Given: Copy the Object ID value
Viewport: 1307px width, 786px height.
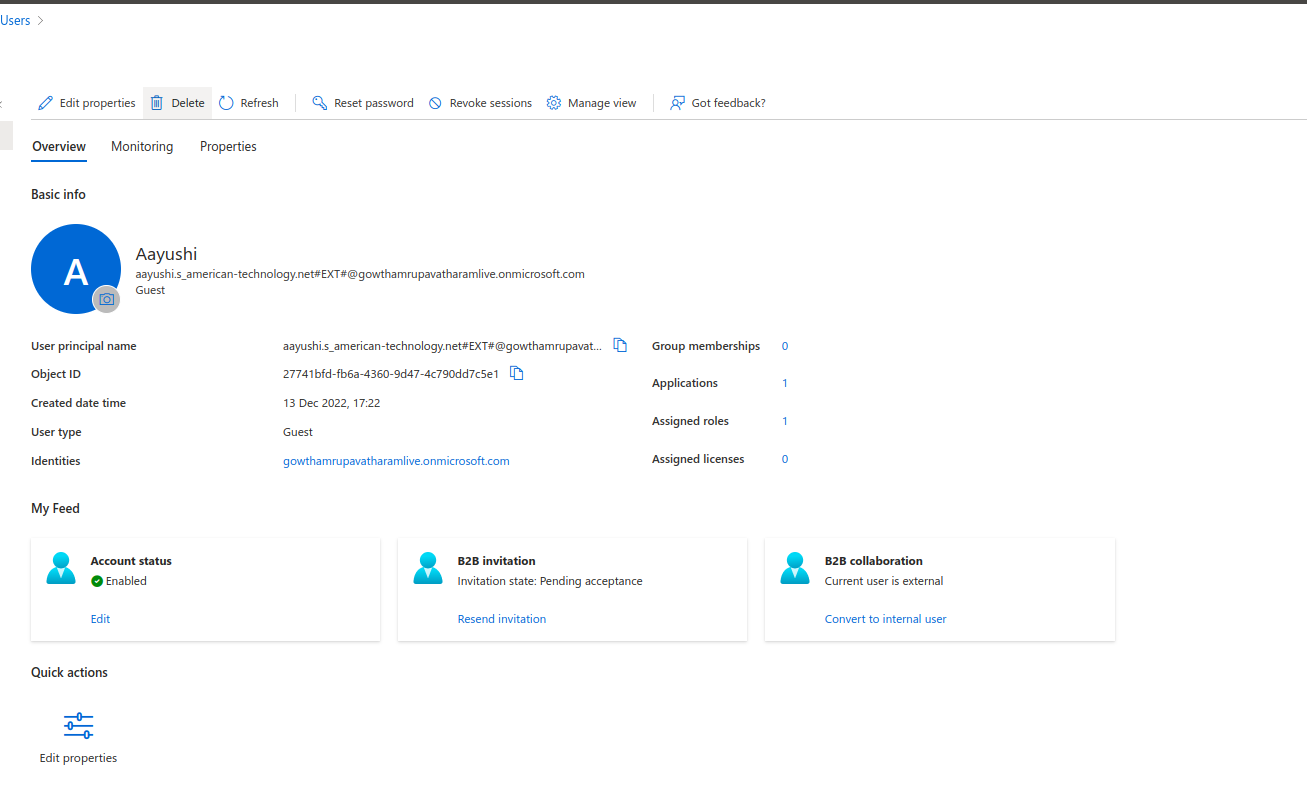Looking at the screenshot, I should click(x=516, y=373).
